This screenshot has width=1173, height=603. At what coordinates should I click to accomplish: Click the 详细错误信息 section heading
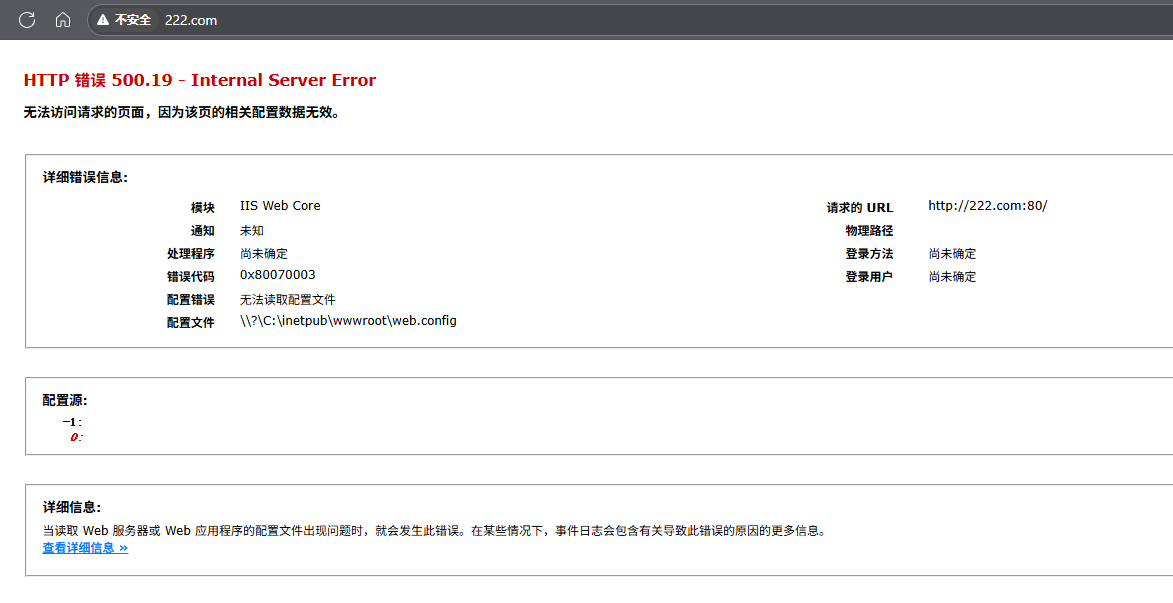[x=85, y=178]
